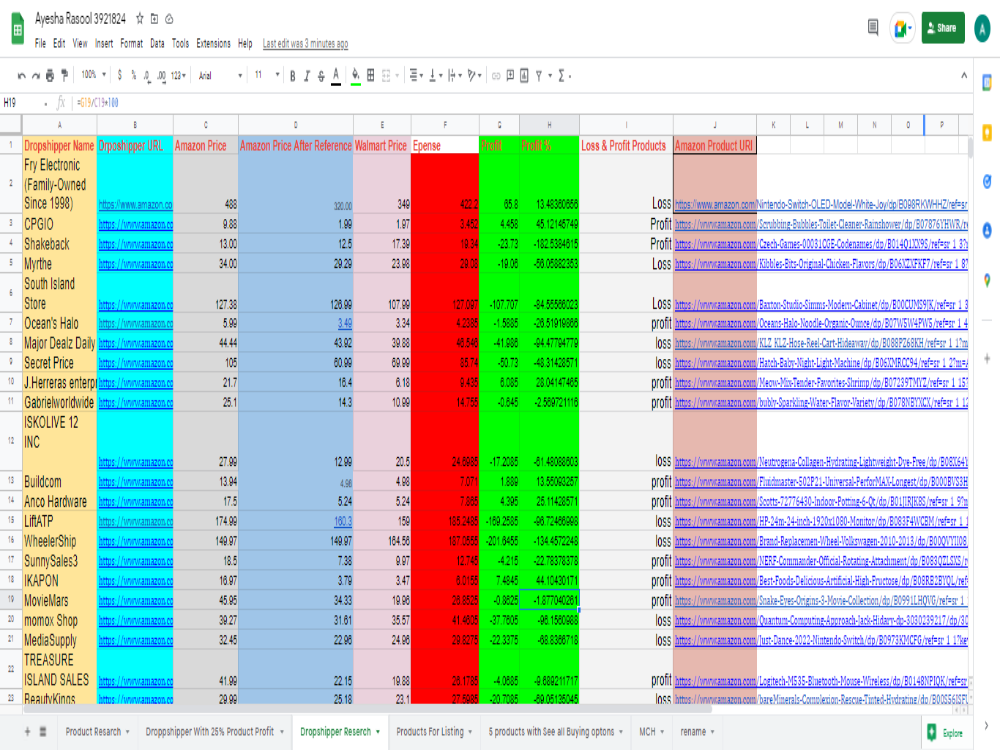Activate the paint format tool
This screenshot has width=1000, height=750.
(x=64, y=76)
